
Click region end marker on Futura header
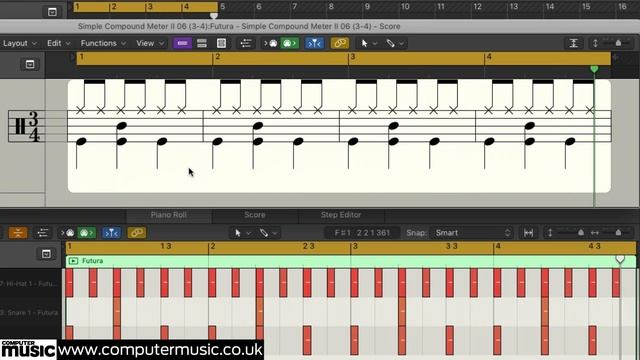[x=620, y=259]
